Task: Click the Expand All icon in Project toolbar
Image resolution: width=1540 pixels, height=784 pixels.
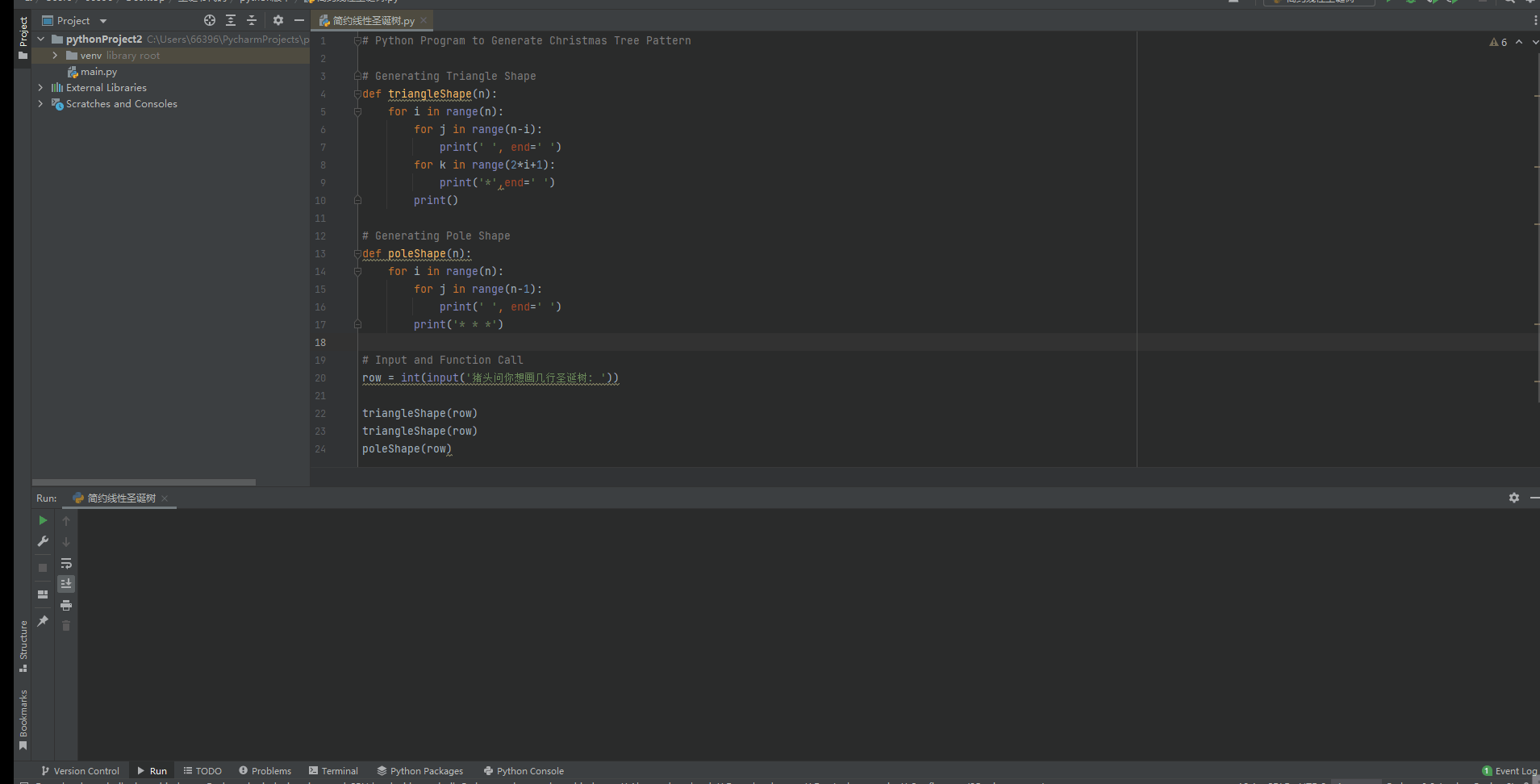Action: click(231, 20)
